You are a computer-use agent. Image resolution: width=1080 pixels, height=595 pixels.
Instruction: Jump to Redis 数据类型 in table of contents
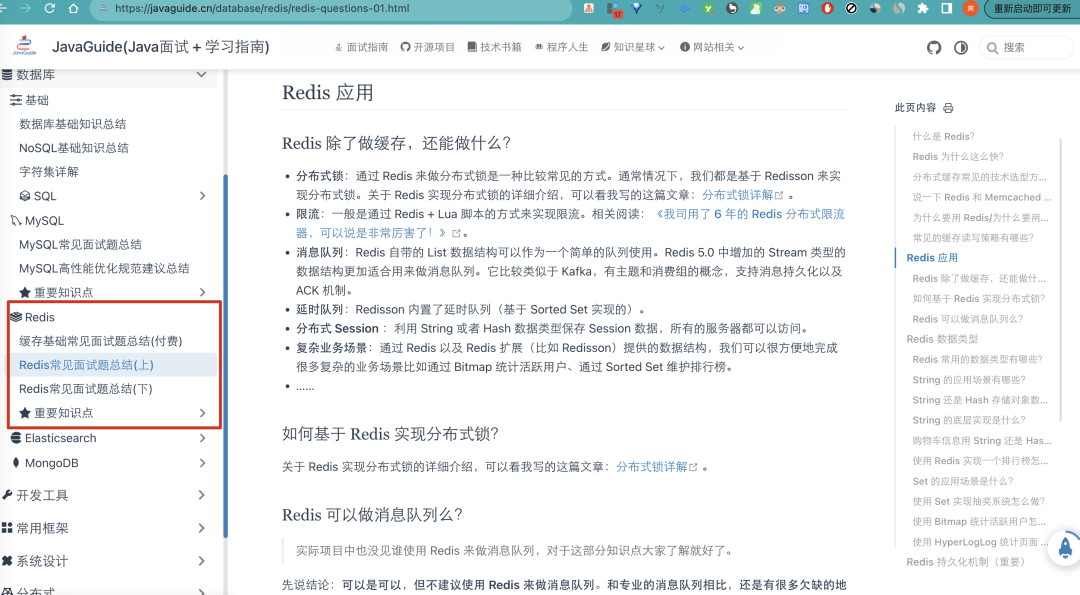point(942,340)
